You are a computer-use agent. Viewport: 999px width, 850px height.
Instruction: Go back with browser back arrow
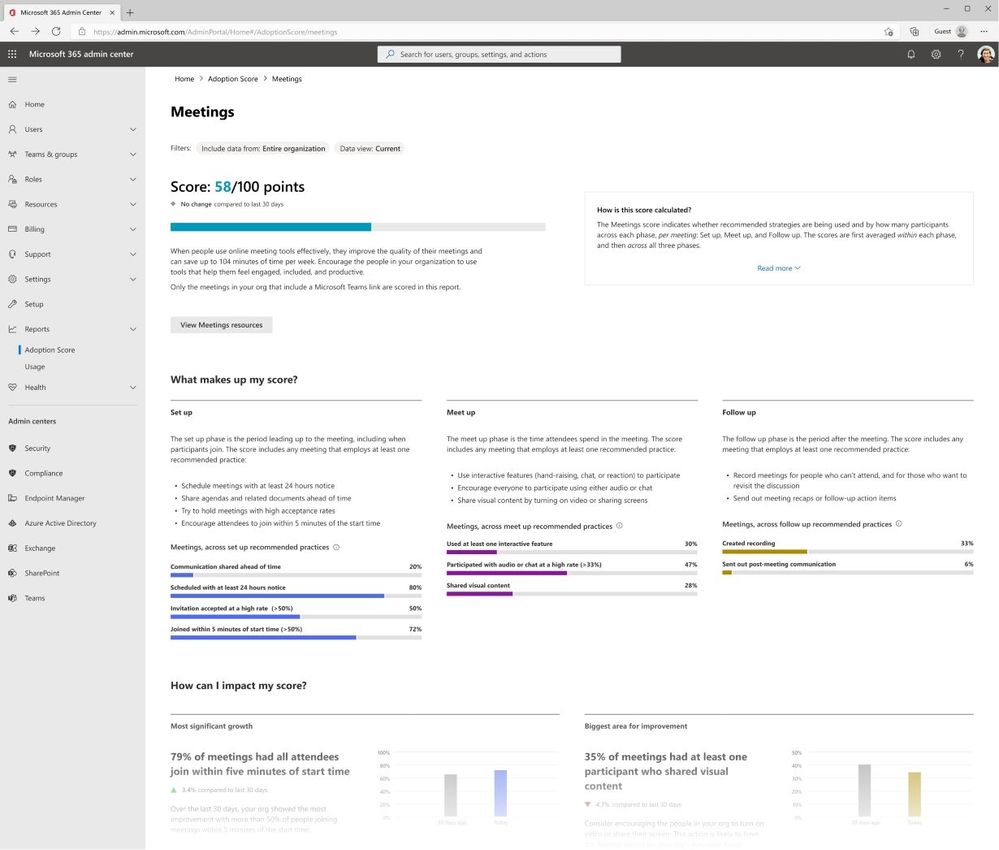pos(14,31)
